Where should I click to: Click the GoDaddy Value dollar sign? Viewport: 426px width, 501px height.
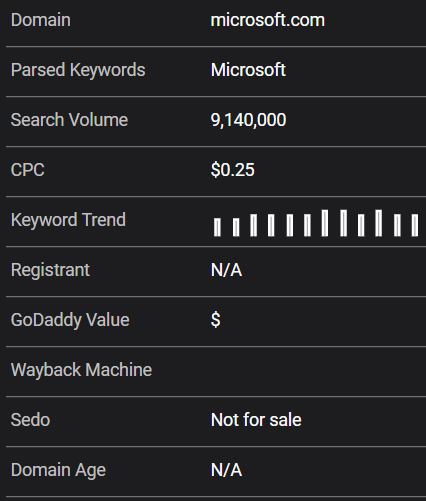[216, 320]
